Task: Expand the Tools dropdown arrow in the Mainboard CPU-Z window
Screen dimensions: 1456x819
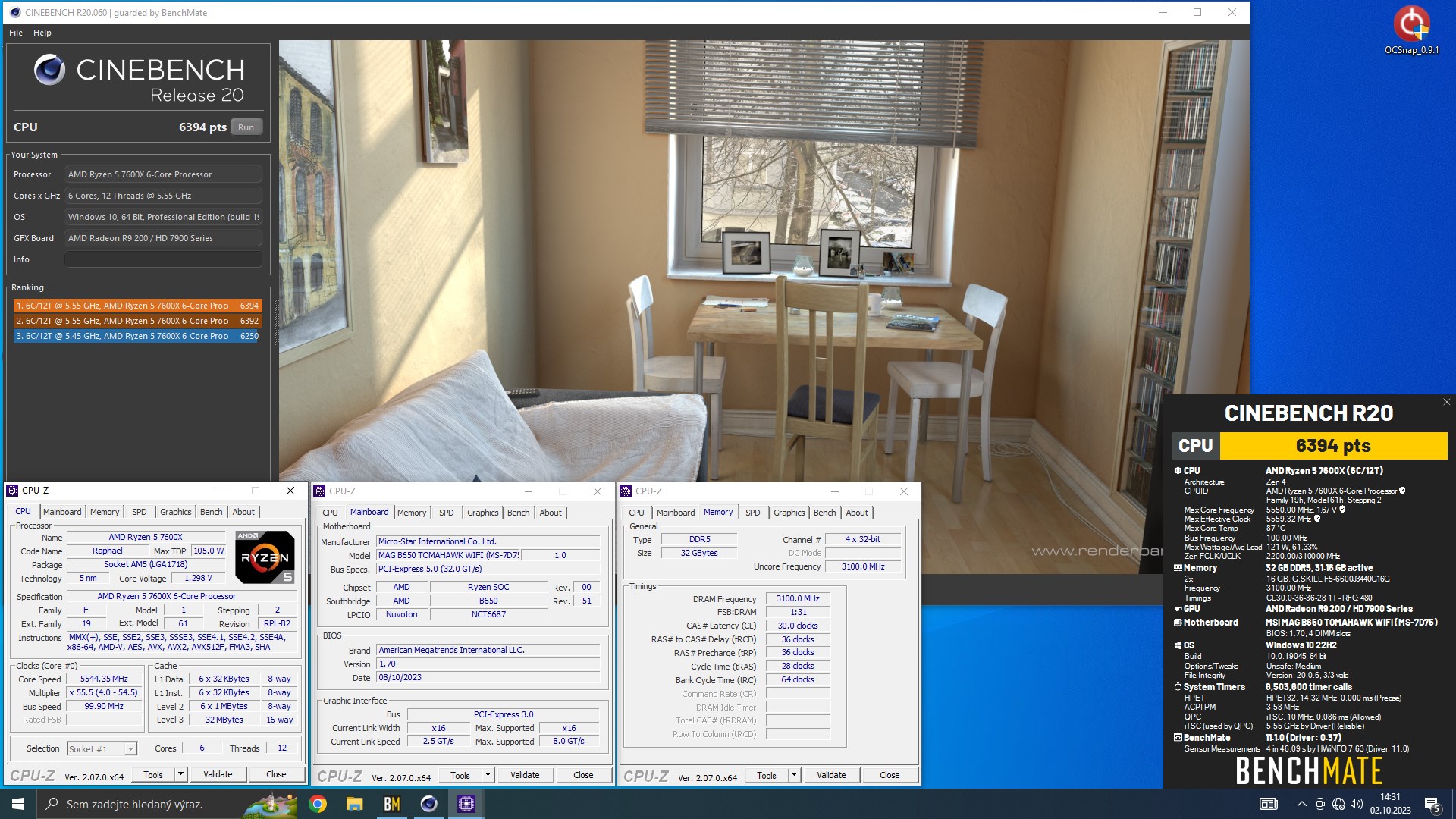Action: tap(488, 775)
